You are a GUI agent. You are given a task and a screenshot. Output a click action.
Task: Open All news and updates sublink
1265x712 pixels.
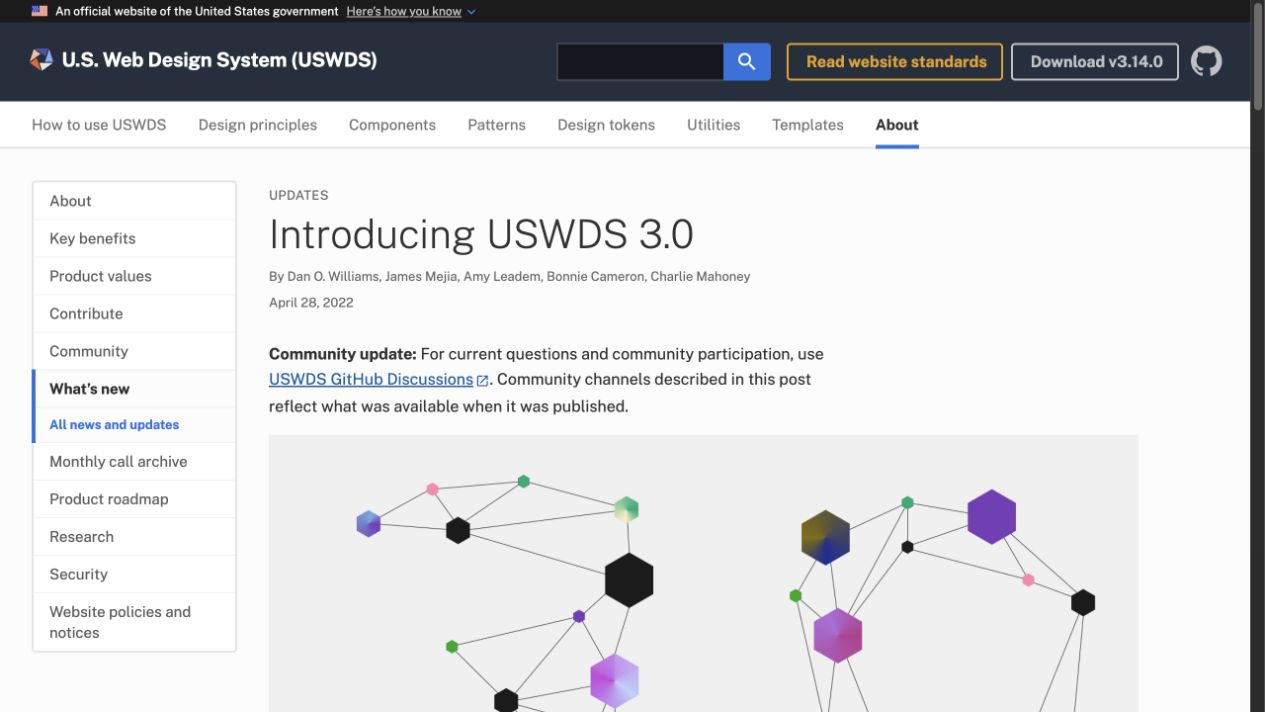coord(134,425)
